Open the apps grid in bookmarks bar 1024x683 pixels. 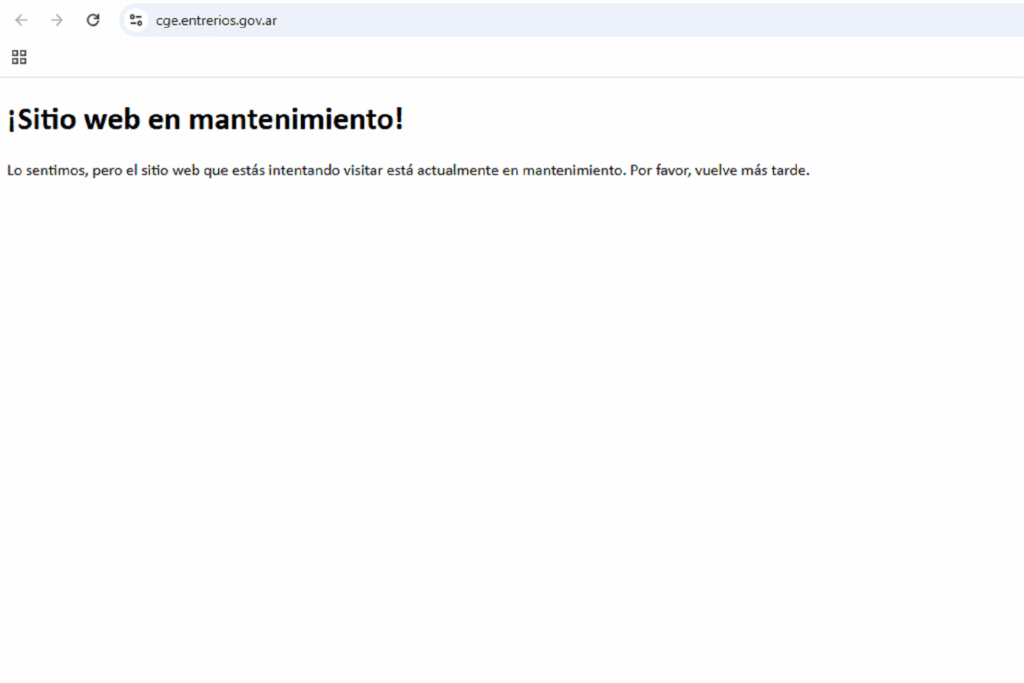pos(19,57)
